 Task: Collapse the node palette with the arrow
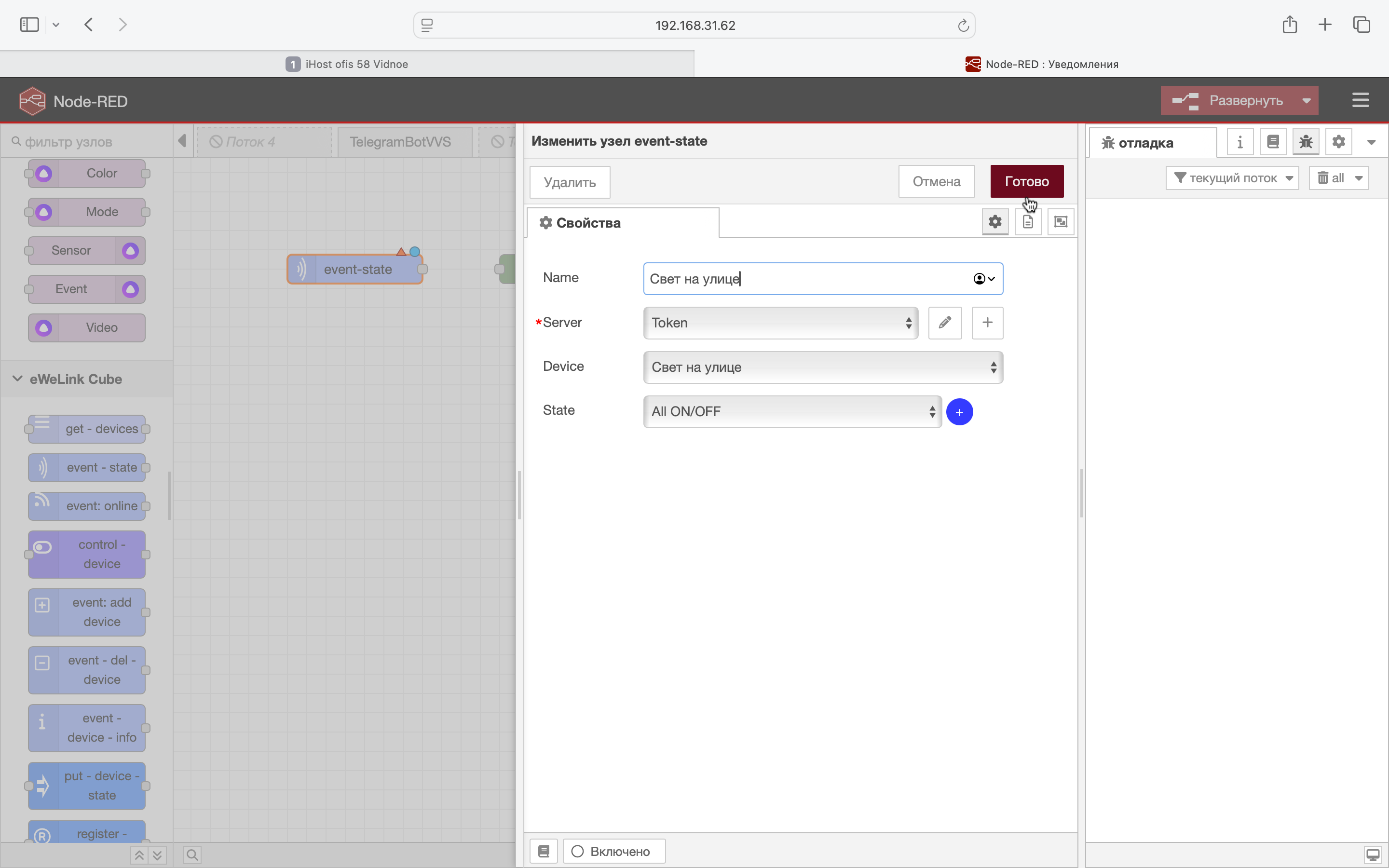click(182, 141)
